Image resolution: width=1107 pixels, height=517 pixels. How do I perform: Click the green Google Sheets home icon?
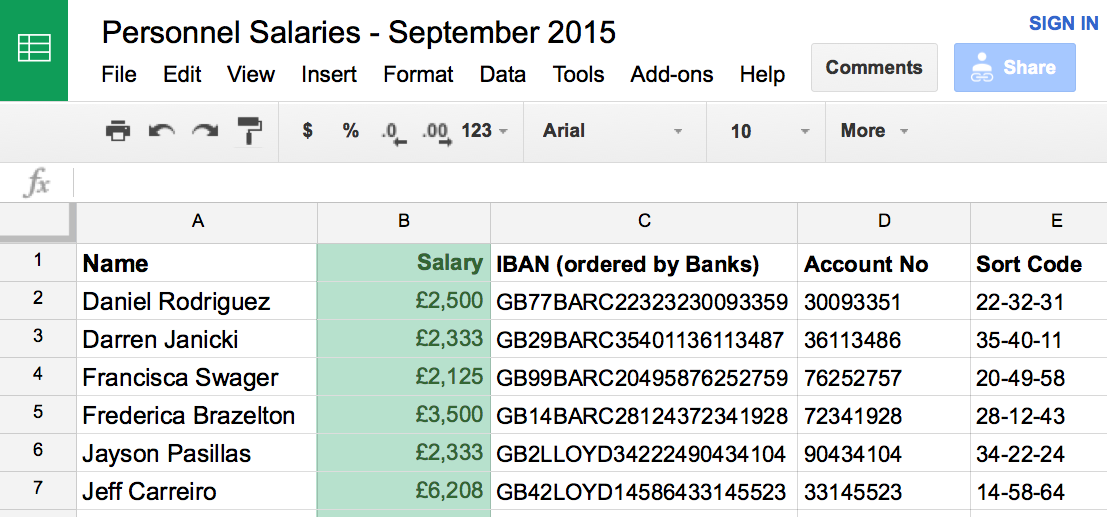click(34, 49)
